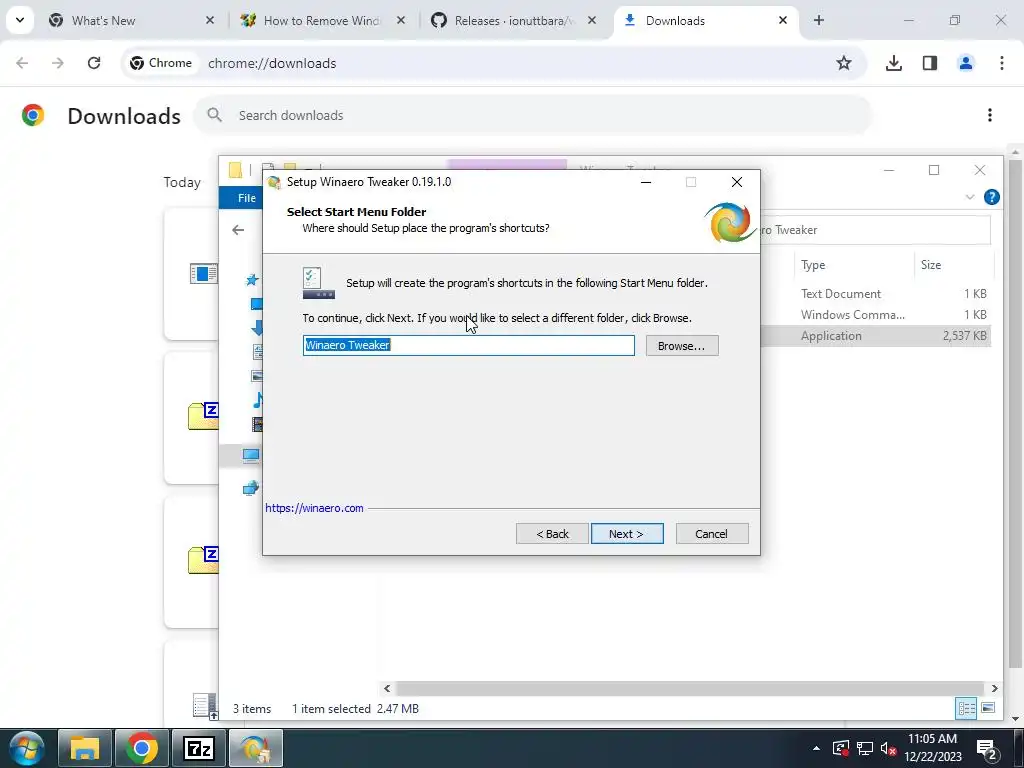Switch to How to Remove Windows tab
Screen dimensions: 1024x768
(x=322, y=20)
